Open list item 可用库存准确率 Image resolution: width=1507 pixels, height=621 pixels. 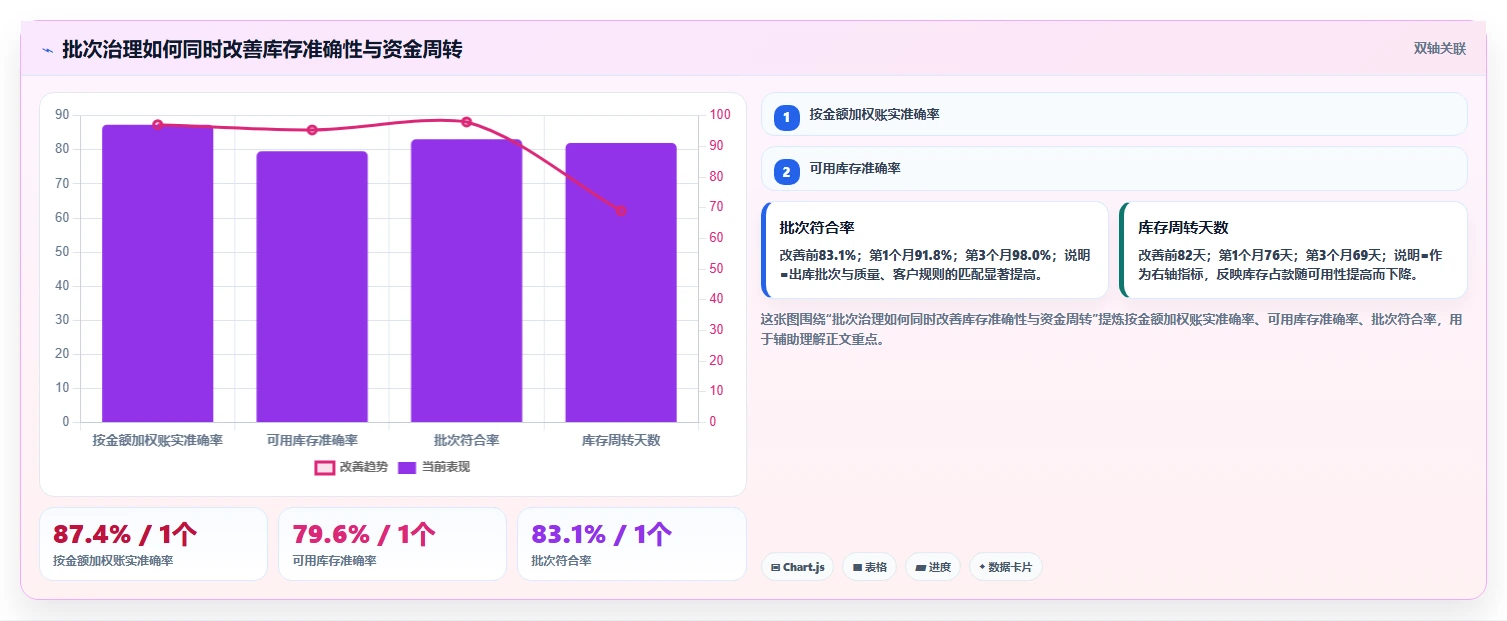(1114, 168)
